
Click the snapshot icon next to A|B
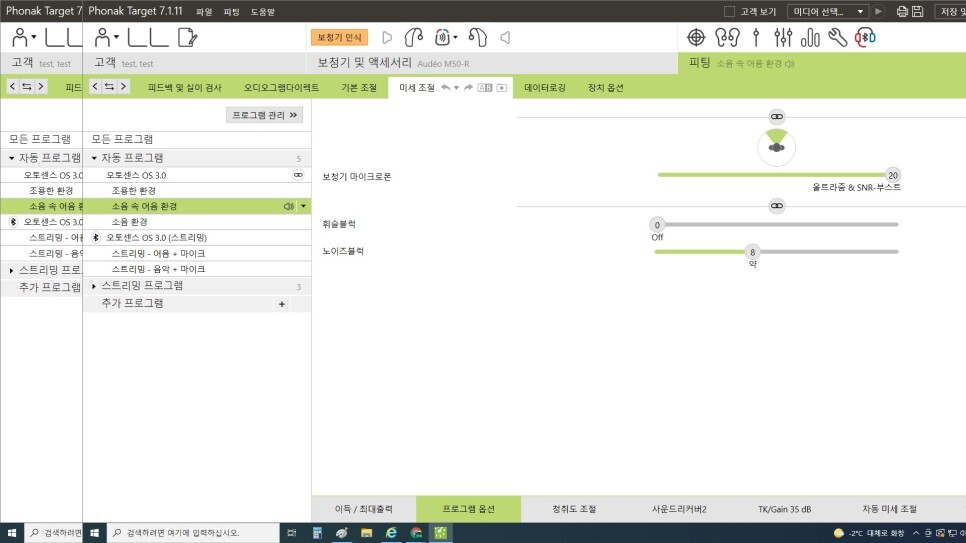501,88
